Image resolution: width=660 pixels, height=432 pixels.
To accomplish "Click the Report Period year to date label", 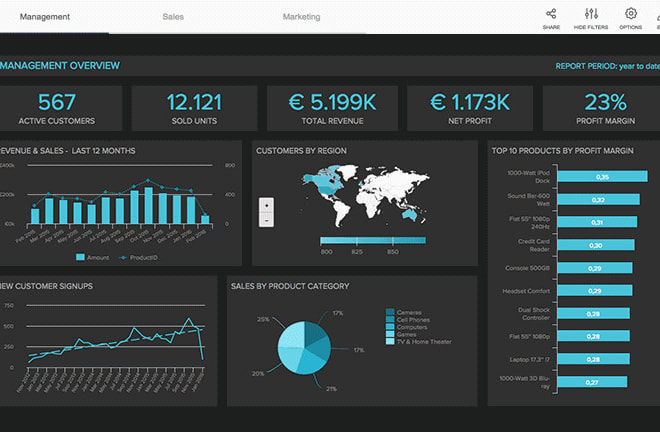I will coord(605,67).
